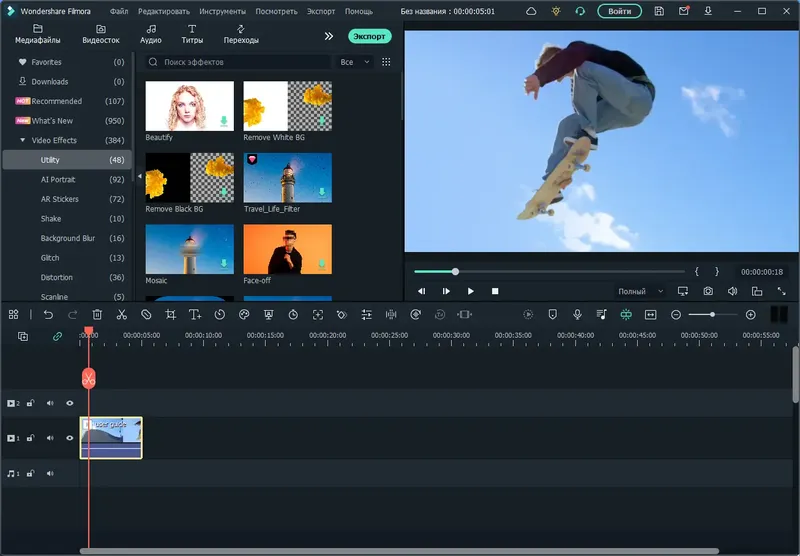Open the Все effects filter dropdown
Viewport: 800px width, 556px height.
pyautogui.click(x=354, y=62)
